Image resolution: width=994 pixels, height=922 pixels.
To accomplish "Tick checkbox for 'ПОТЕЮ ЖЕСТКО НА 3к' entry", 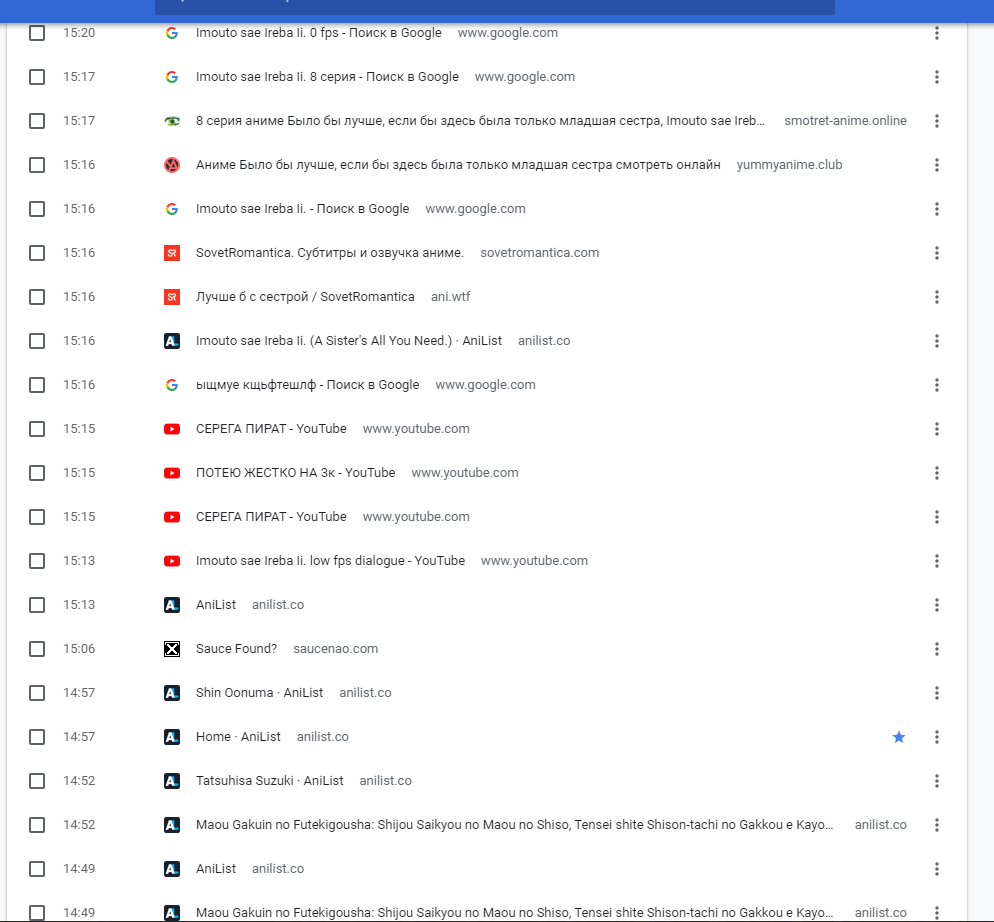I will [x=37, y=473].
